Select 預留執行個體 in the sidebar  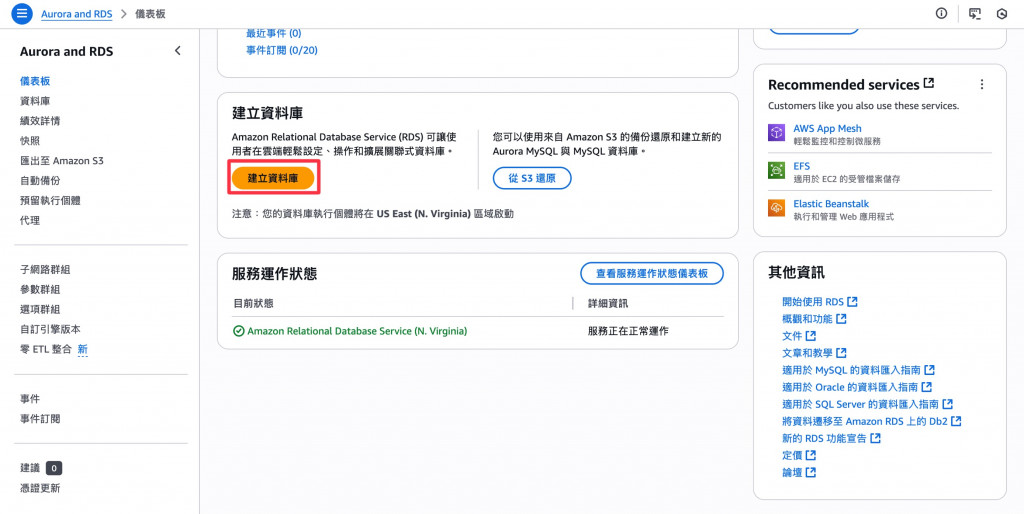tap(50, 201)
